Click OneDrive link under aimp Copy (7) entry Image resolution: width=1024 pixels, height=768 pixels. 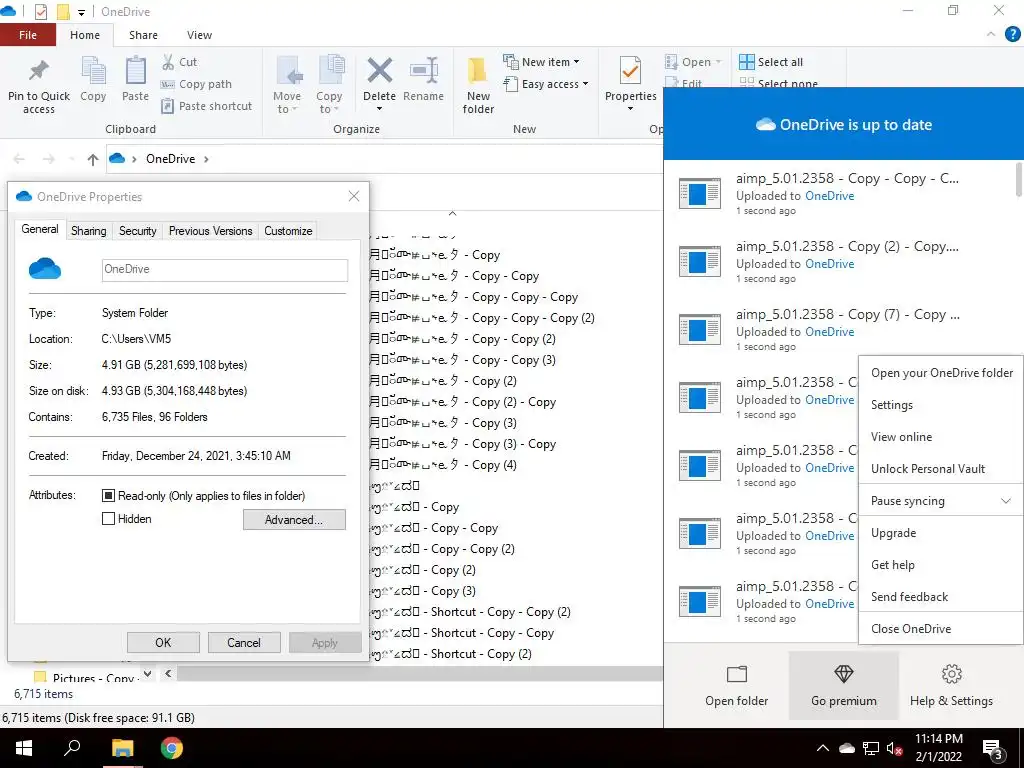click(x=829, y=332)
